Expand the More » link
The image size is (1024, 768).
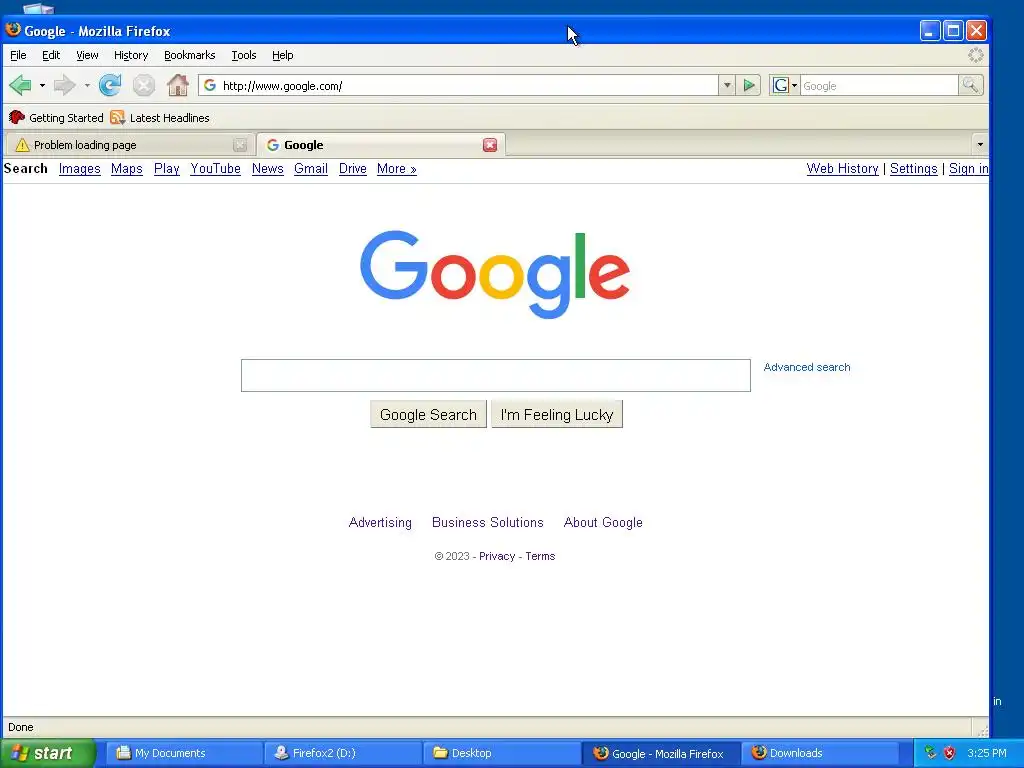396,168
